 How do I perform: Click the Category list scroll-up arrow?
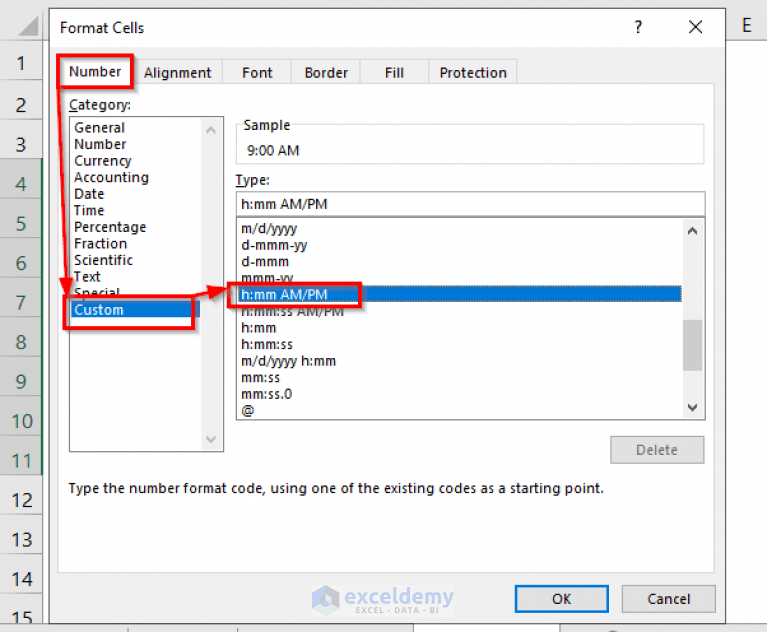click(211, 130)
